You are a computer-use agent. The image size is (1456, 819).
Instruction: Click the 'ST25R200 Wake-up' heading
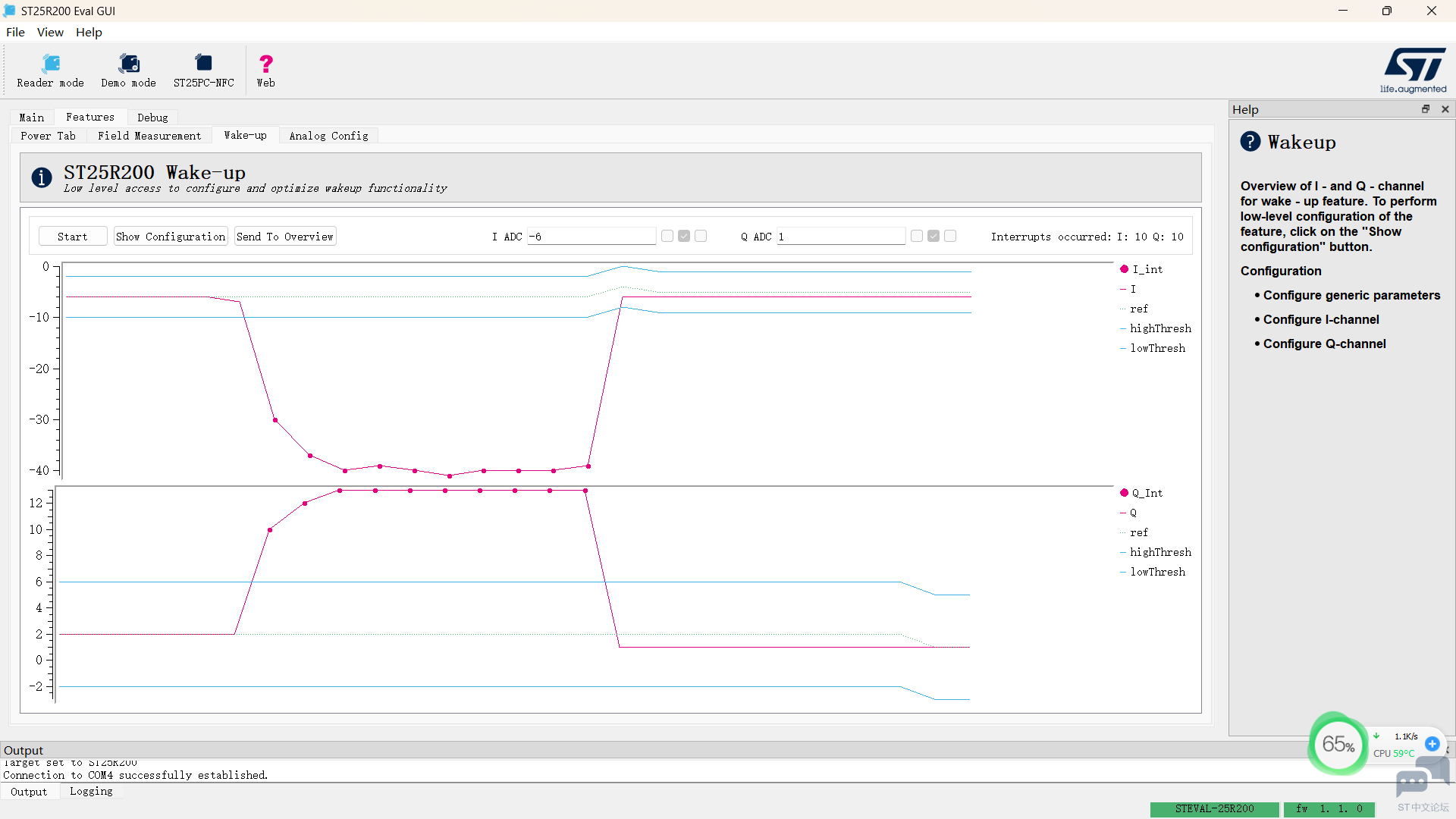tap(155, 172)
